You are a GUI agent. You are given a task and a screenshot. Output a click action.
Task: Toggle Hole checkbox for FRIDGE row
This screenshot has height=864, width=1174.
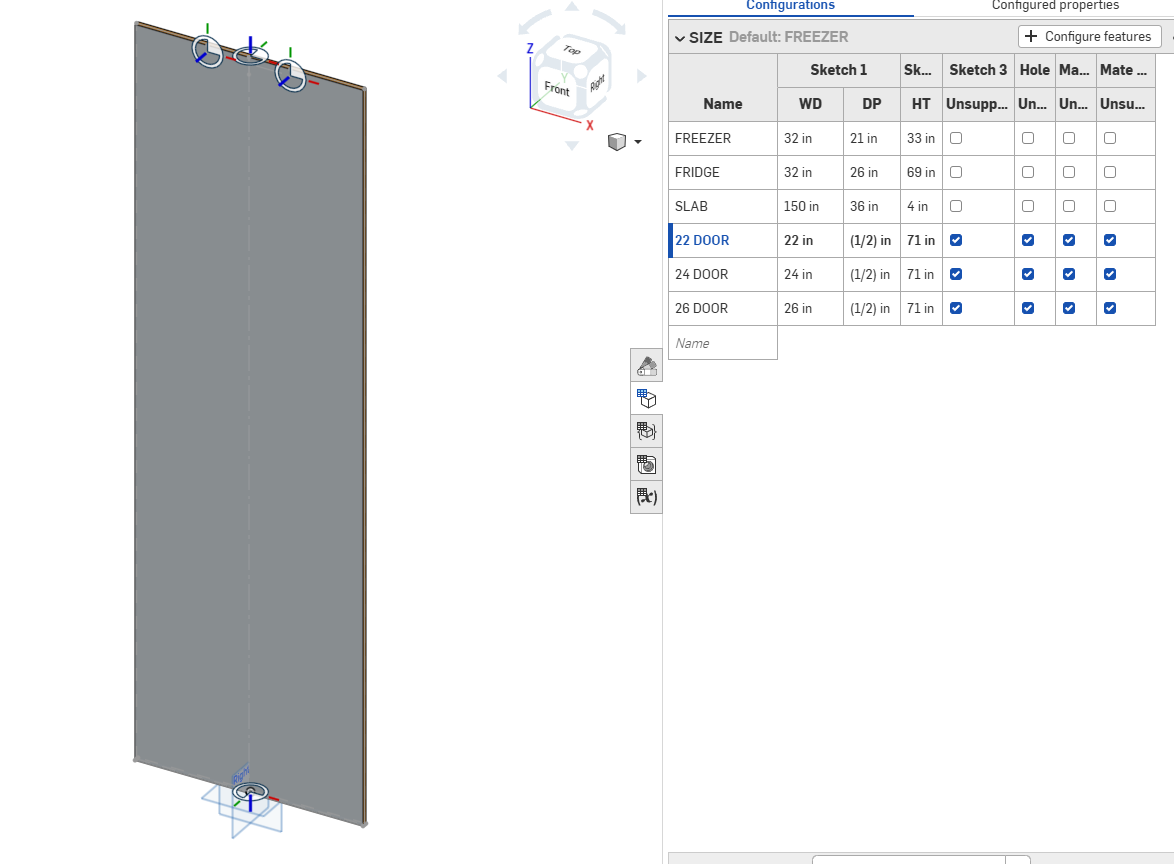pos(1028,172)
